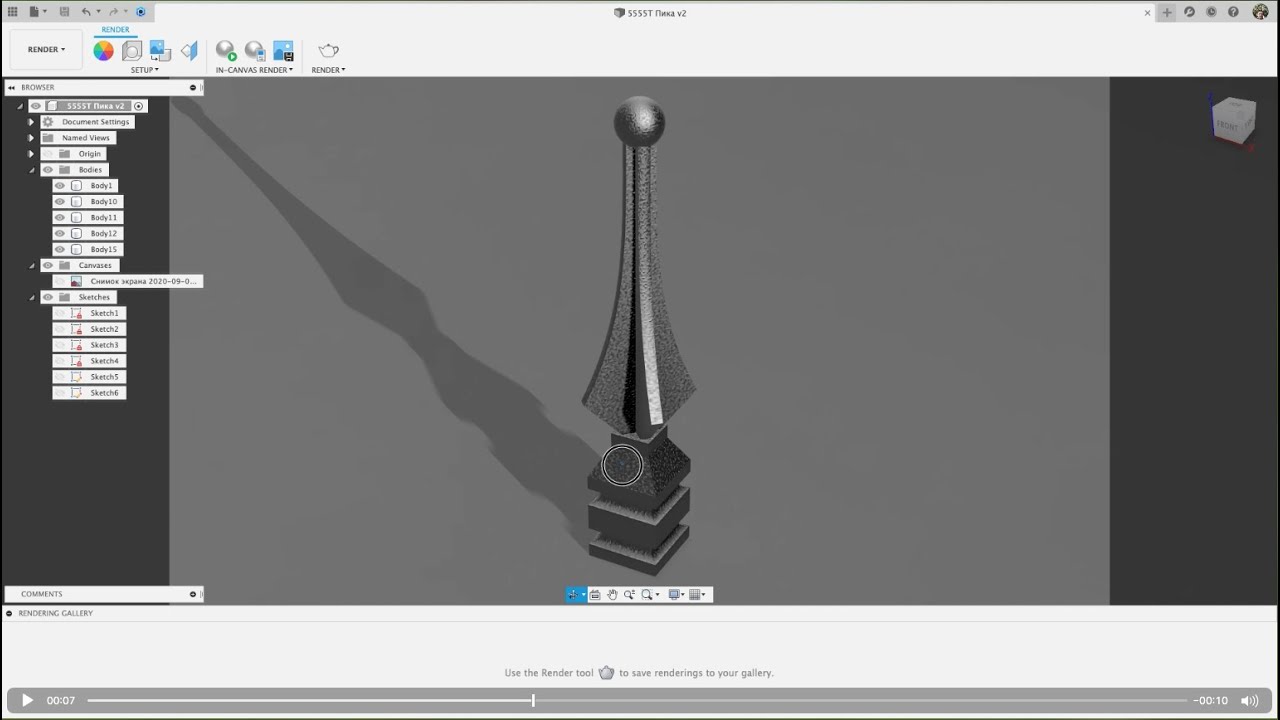Activate root component radio button

pos(139,106)
